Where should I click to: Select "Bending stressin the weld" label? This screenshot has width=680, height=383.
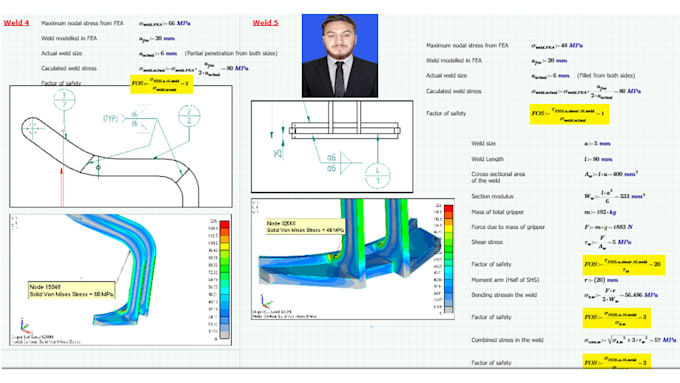coord(504,295)
